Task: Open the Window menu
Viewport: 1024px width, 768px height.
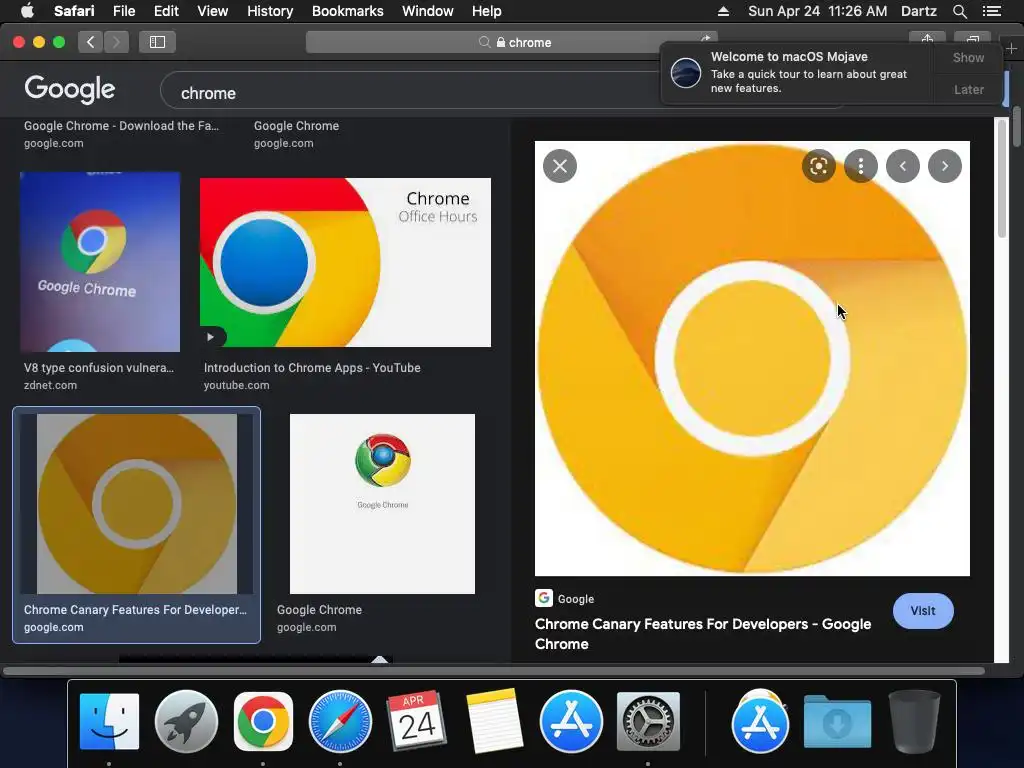Action: click(428, 11)
